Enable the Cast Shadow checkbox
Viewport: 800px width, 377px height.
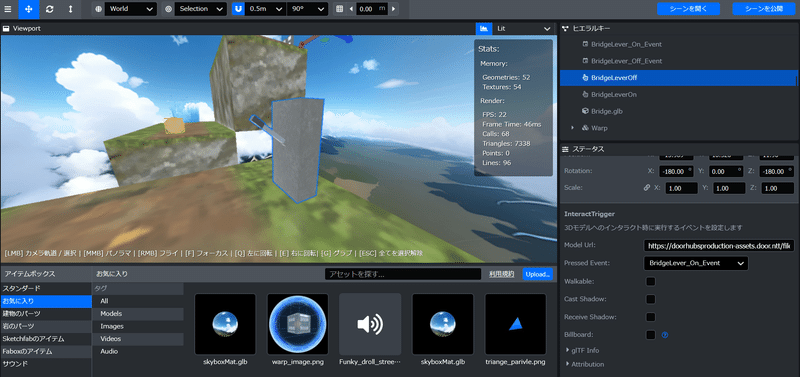(651, 299)
